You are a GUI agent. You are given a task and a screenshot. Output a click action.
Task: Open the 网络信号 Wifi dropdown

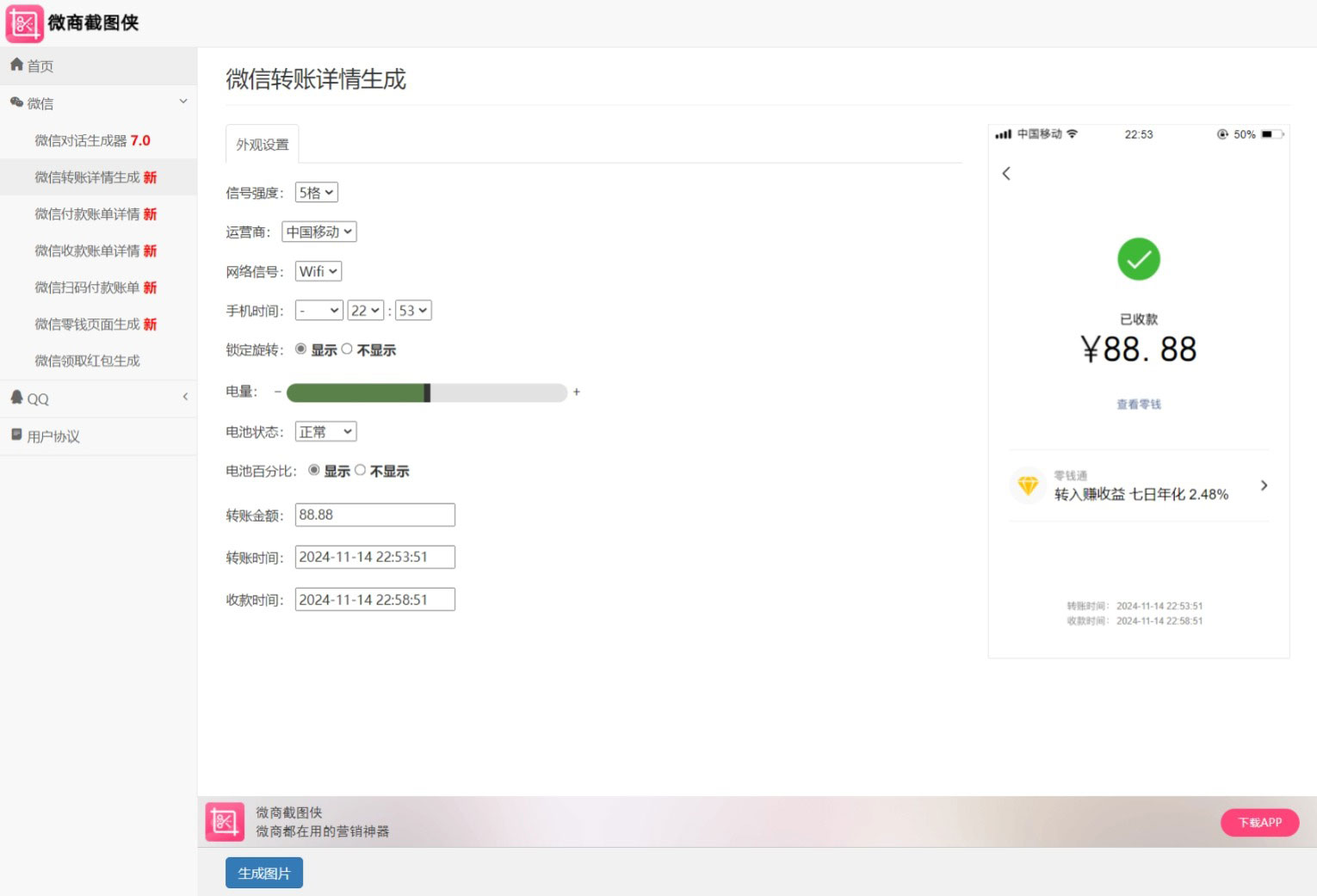coord(318,271)
